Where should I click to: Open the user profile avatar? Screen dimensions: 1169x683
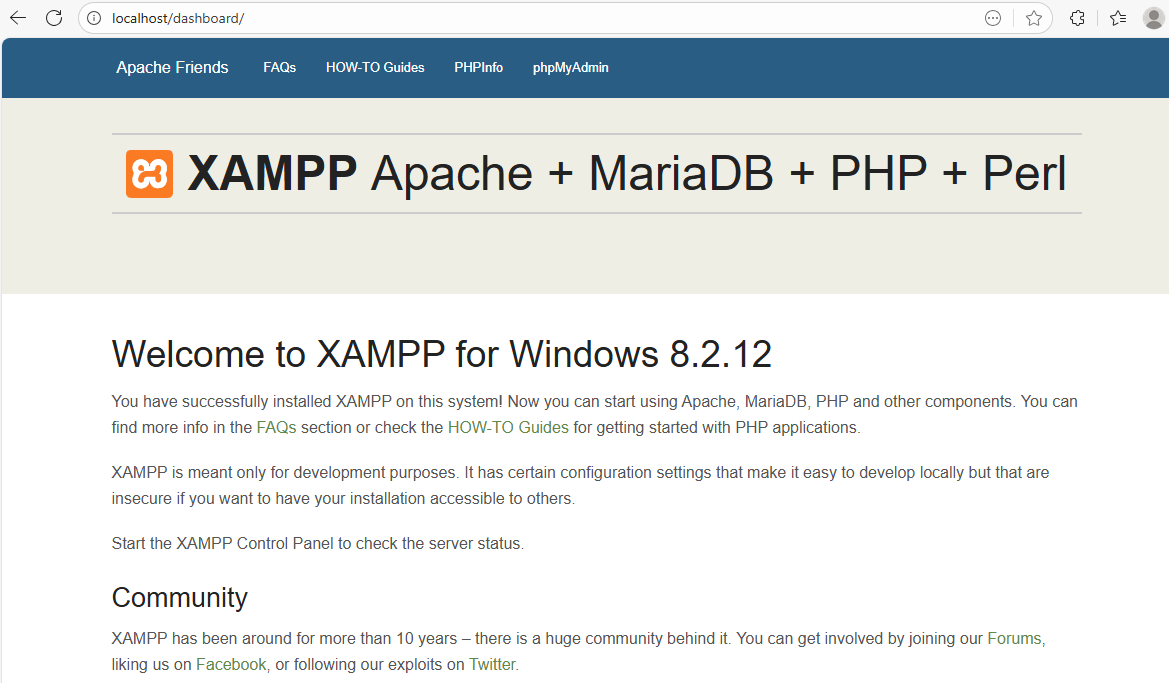click(x=1153, y=18)
